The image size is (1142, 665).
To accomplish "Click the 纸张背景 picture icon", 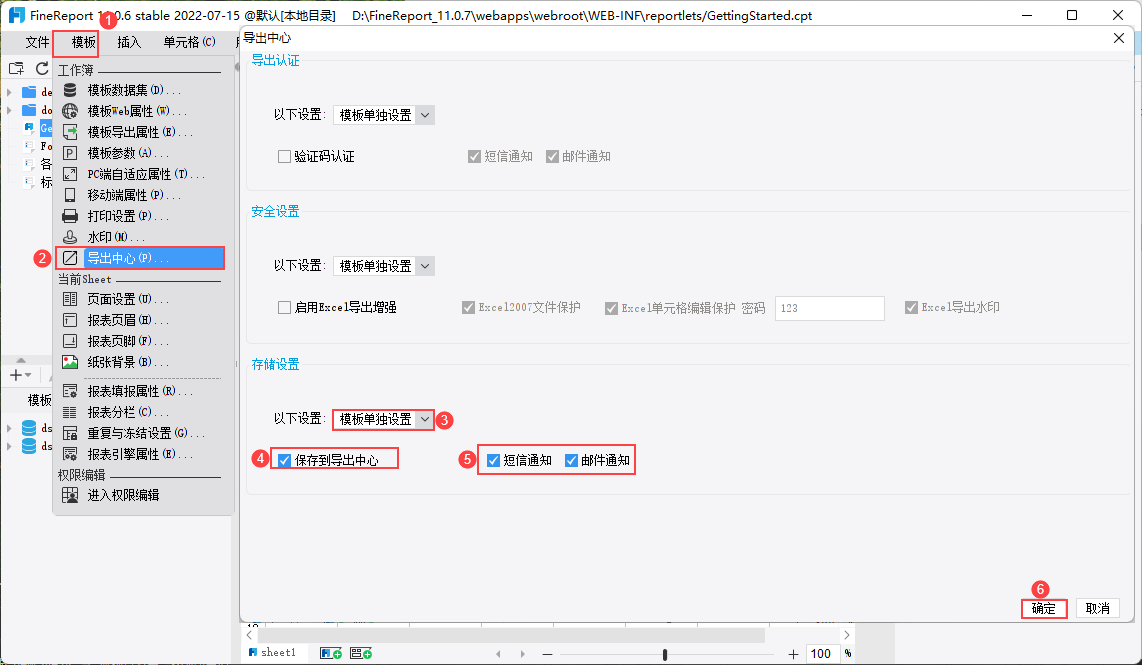I will pyautogui.click(x=70, y=363).
